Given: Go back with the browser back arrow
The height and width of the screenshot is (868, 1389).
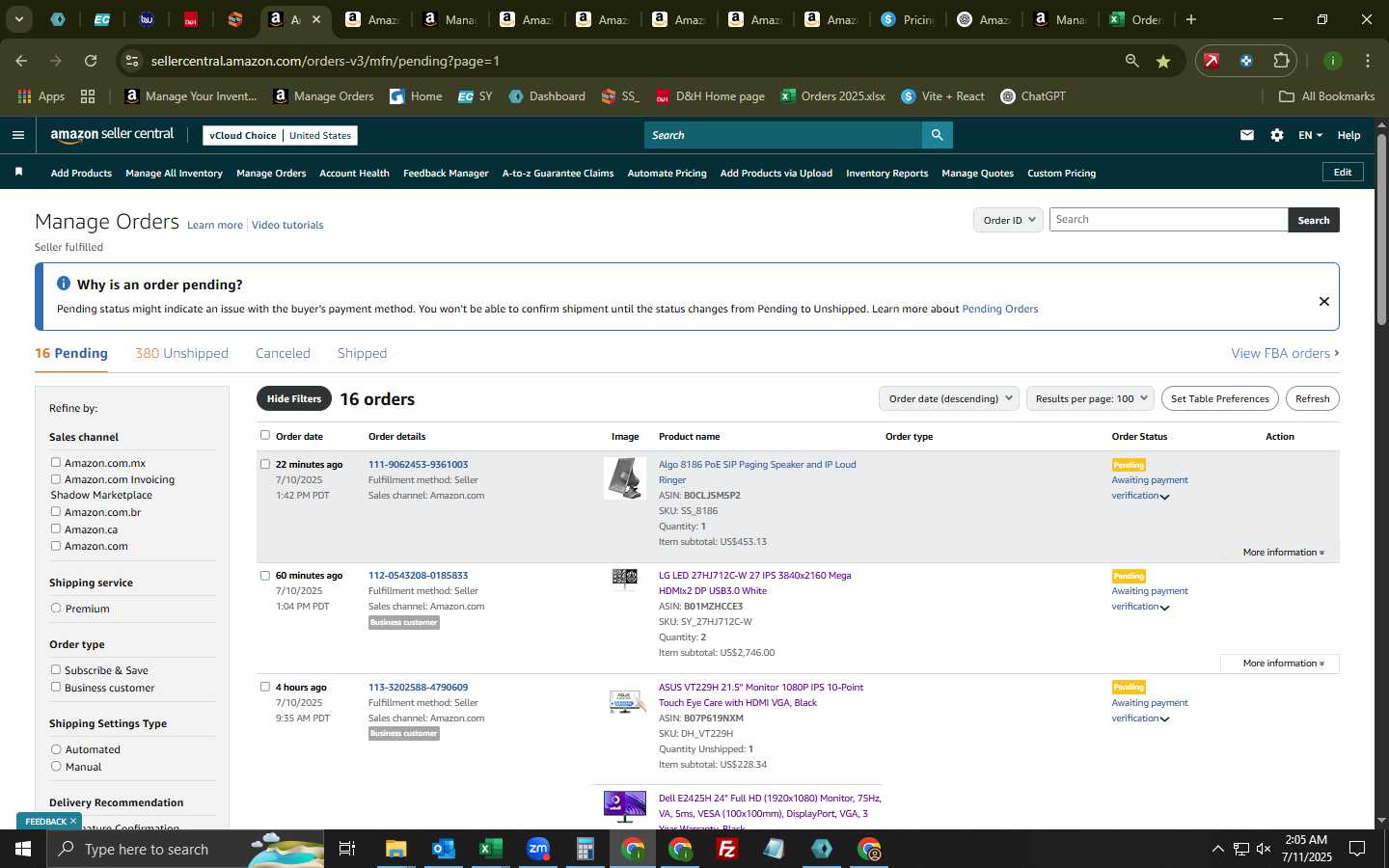Looking at the screenshot, I should tap(21, 61).
